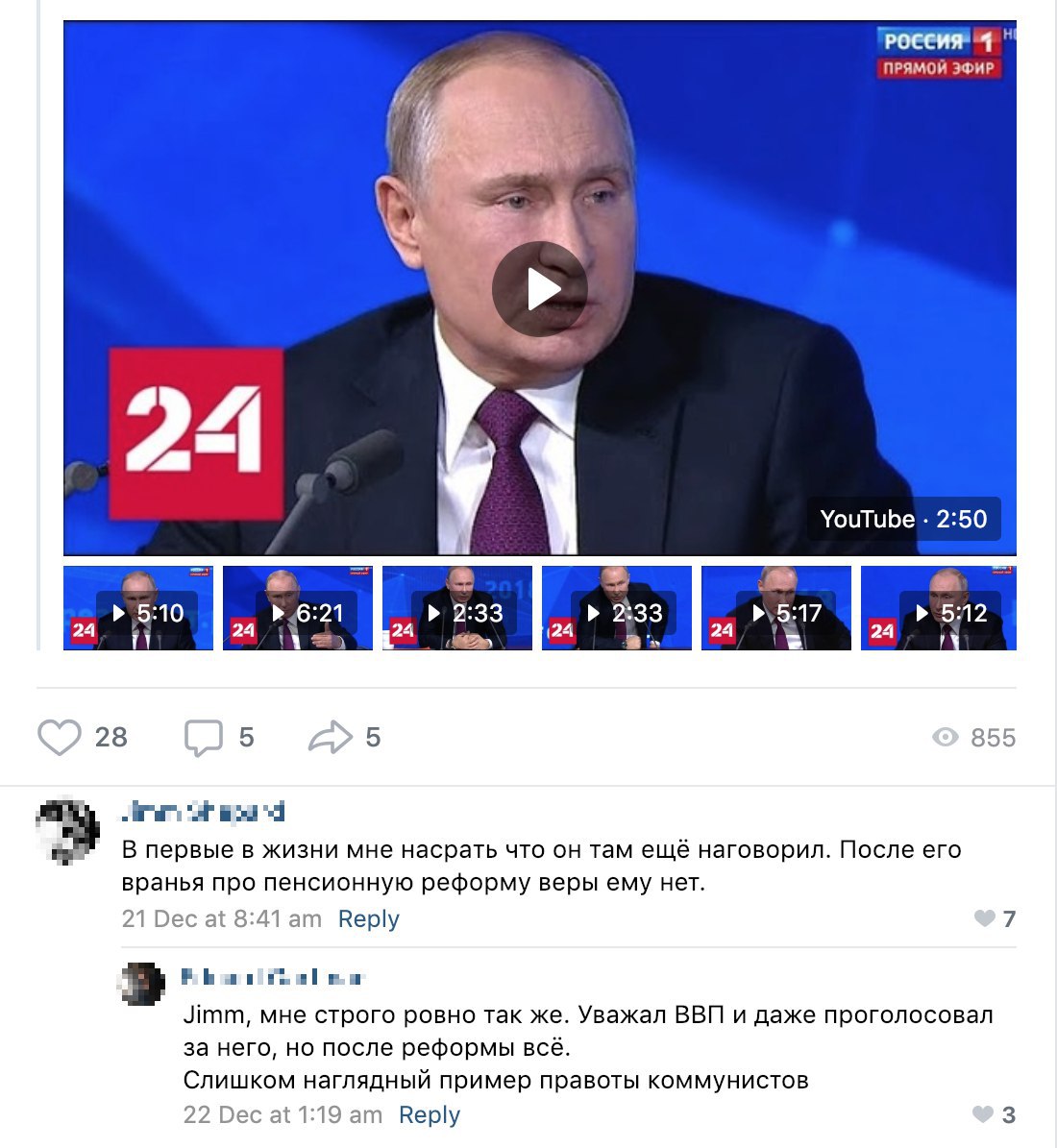Click the 21 Dec at 8:41 am timestamp
The image size is (1057, 1148).
point(221,918)
